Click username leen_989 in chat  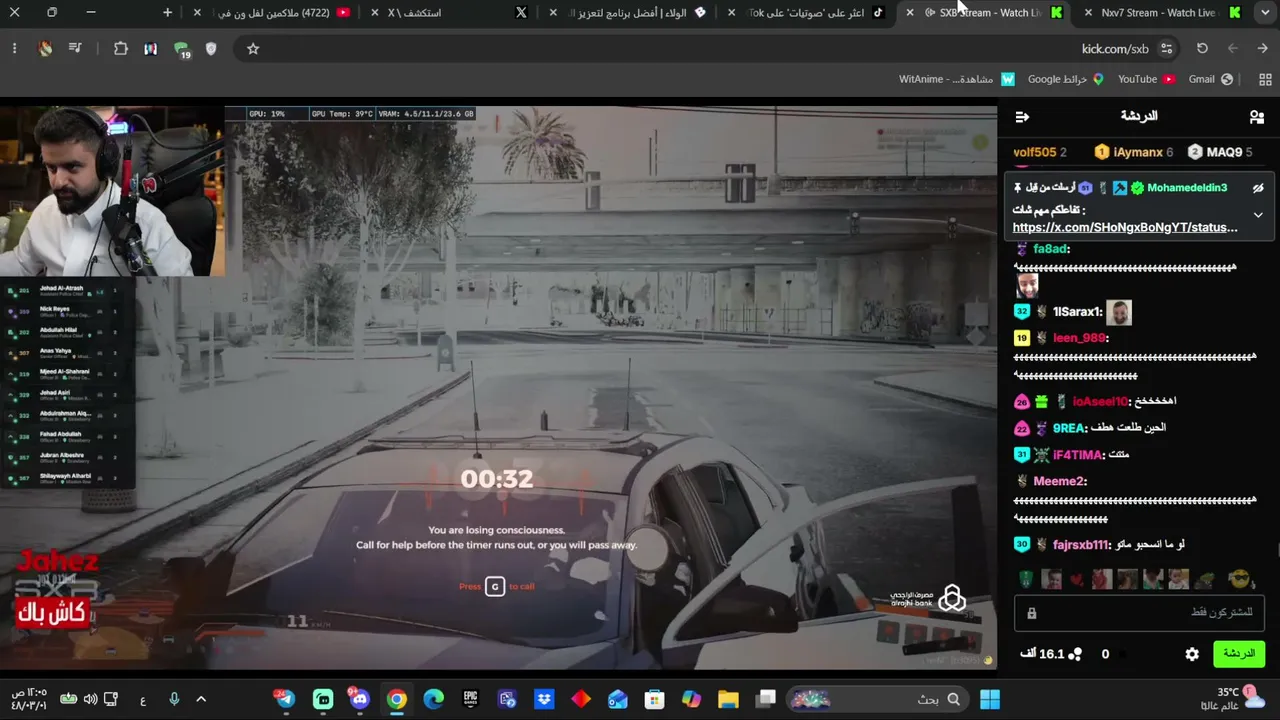1080,338
